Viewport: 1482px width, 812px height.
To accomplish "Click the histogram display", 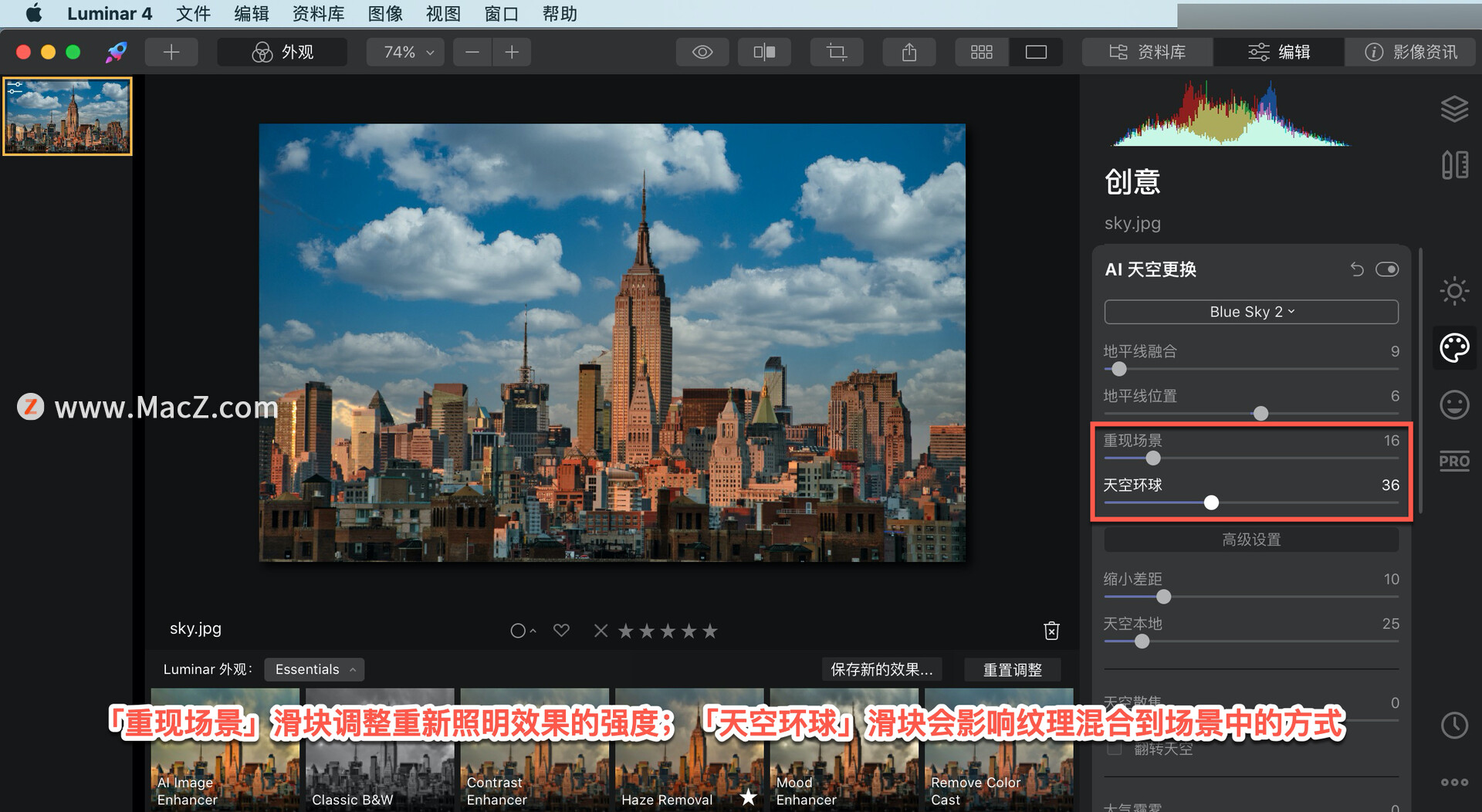I will click(x=1230, y=113).
